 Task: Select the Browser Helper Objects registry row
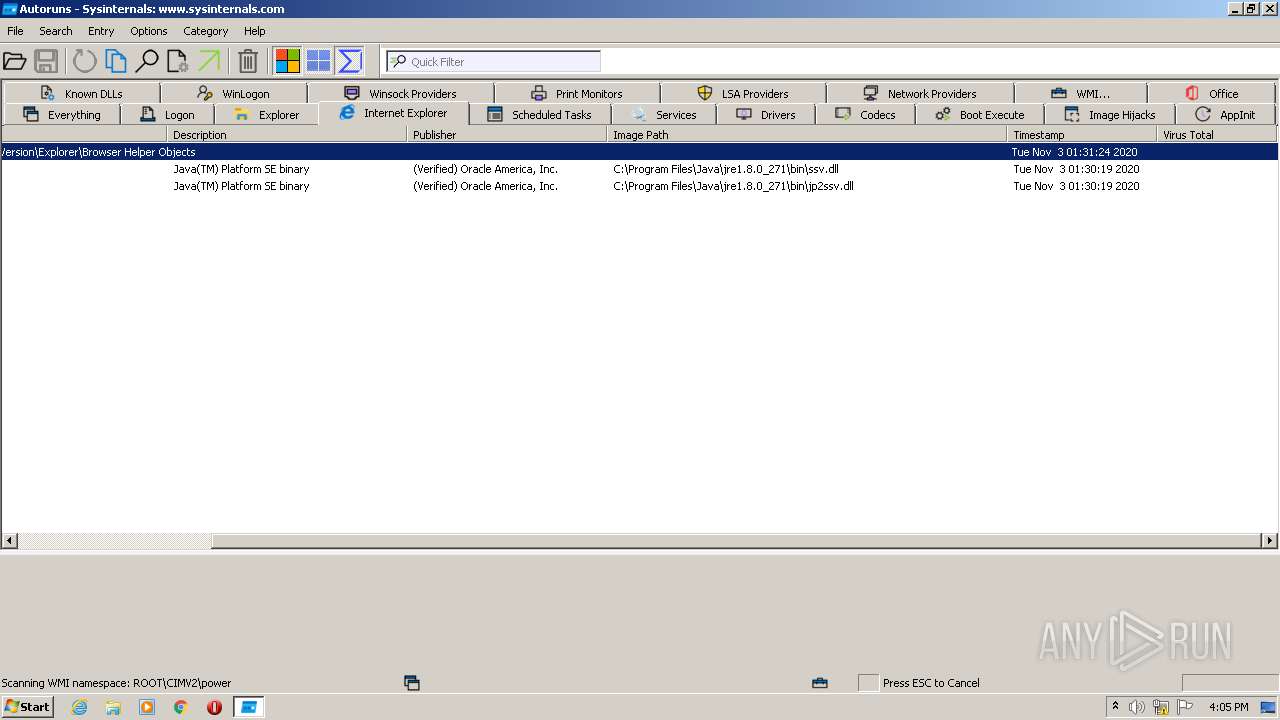639,152
